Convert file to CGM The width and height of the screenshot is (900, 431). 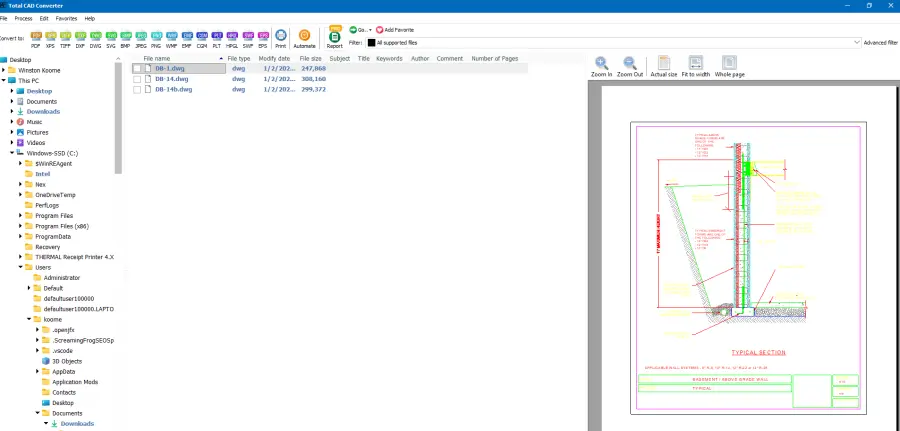click(x=202, y=38)
